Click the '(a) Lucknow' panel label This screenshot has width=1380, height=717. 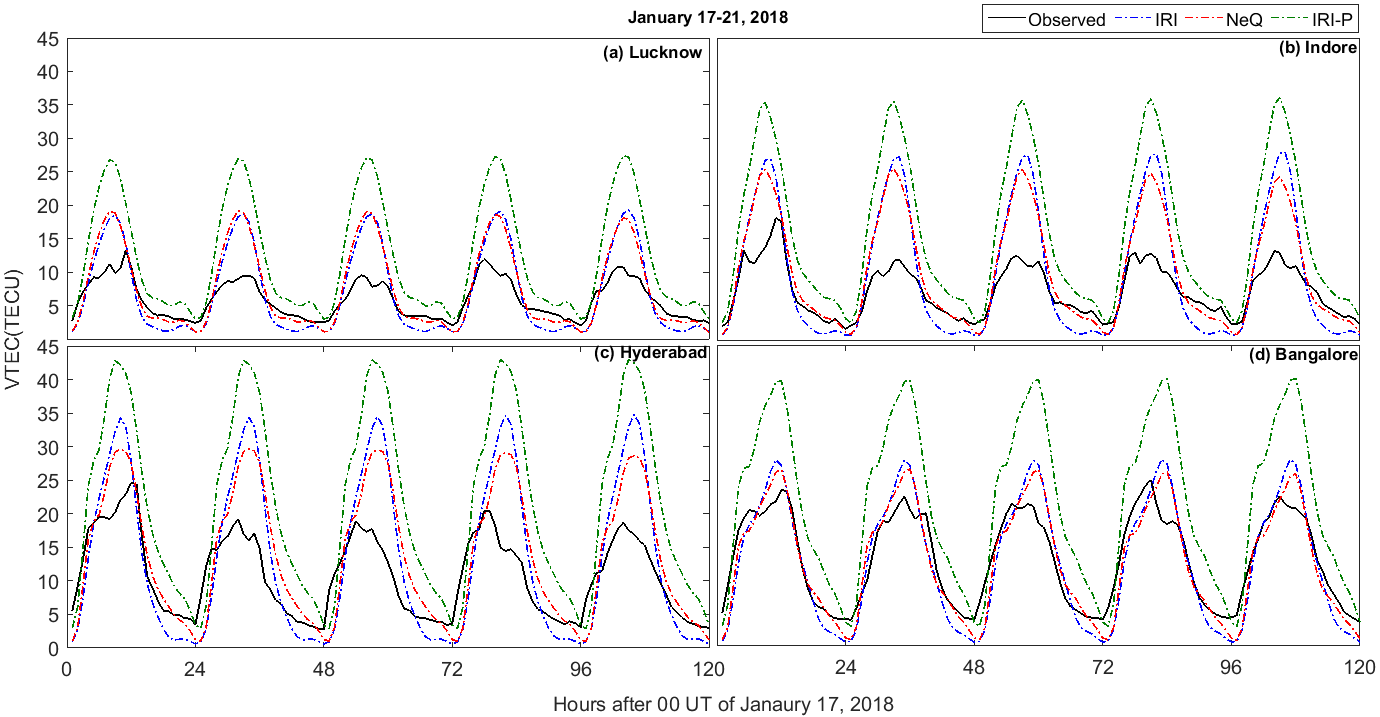pyautogui.click(x=653, y=53)
